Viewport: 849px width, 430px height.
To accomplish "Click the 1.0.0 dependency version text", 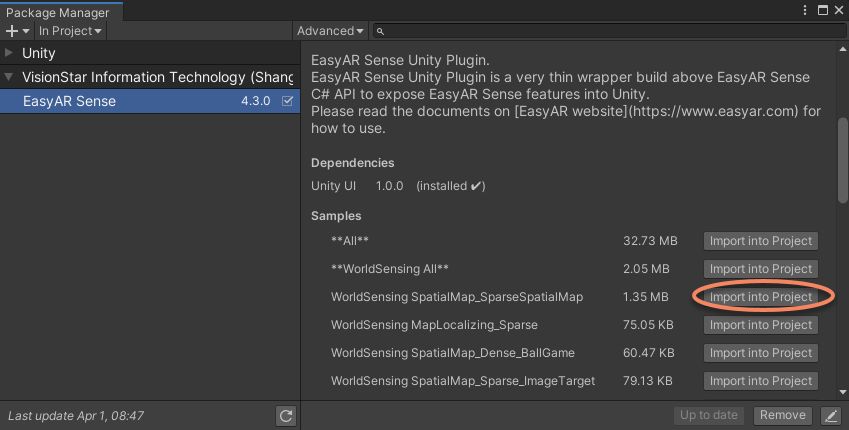I will (x=389, y=186).
